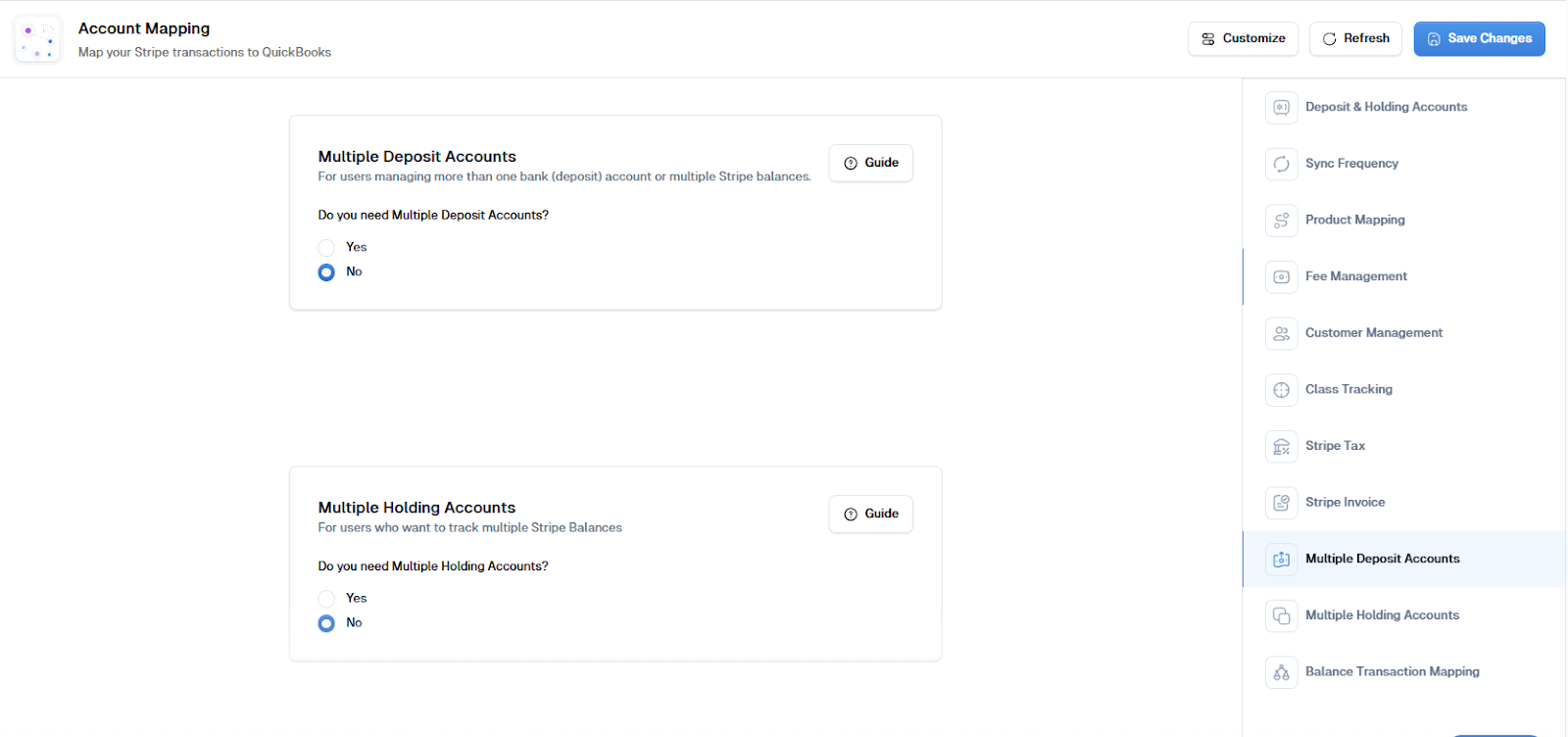Open the Guide for Multiple Holding Accounts
The width and height of the screenshot is (1568, 737).
tap(870, 514)
